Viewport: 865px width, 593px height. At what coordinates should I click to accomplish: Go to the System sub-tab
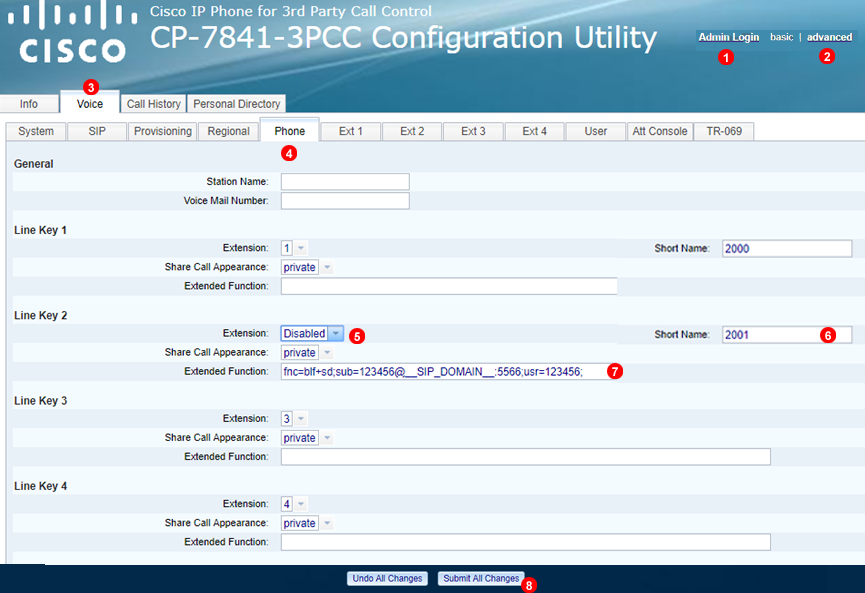click(x=36, y=131)
